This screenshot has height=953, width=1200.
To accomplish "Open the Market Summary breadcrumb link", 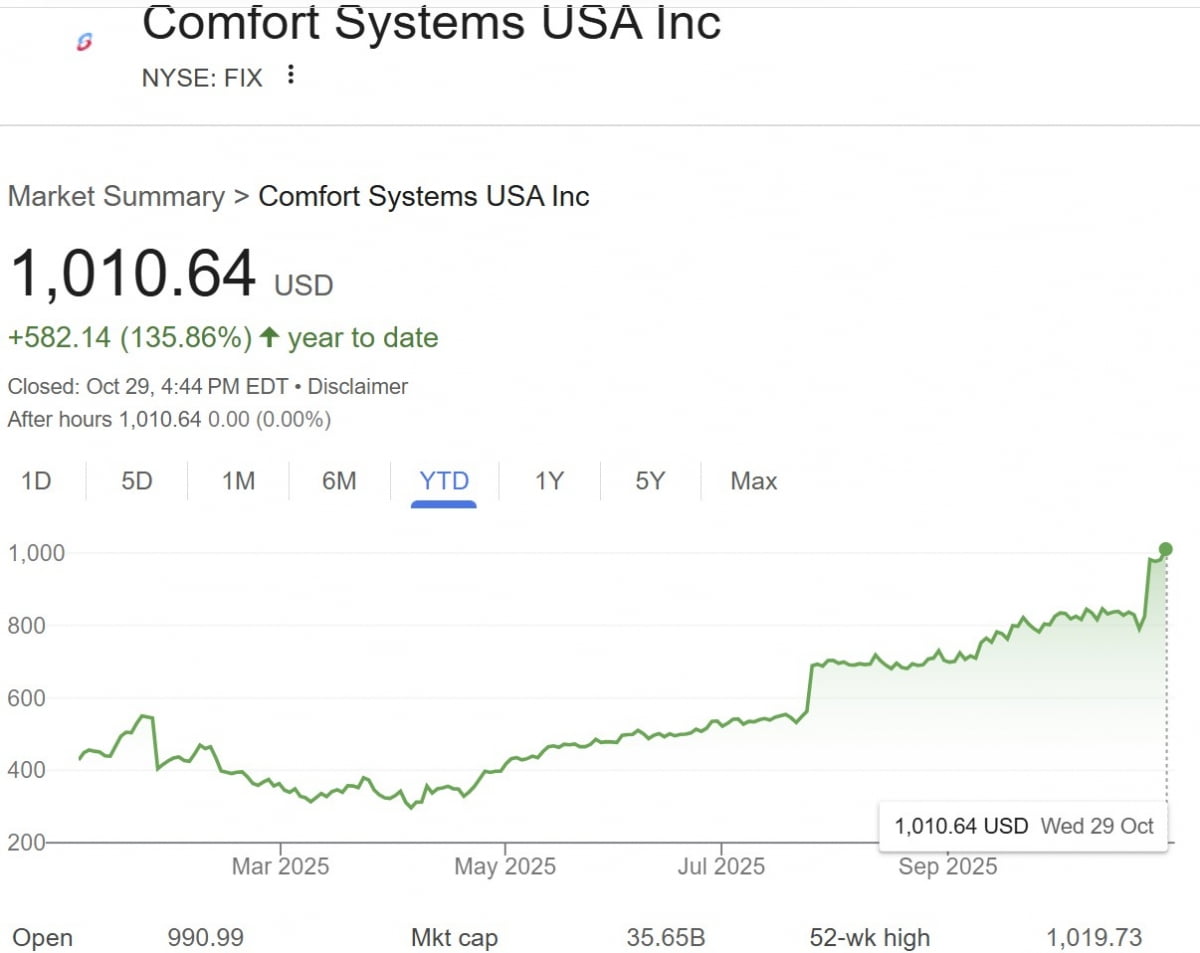I will (x=116, y=196).
